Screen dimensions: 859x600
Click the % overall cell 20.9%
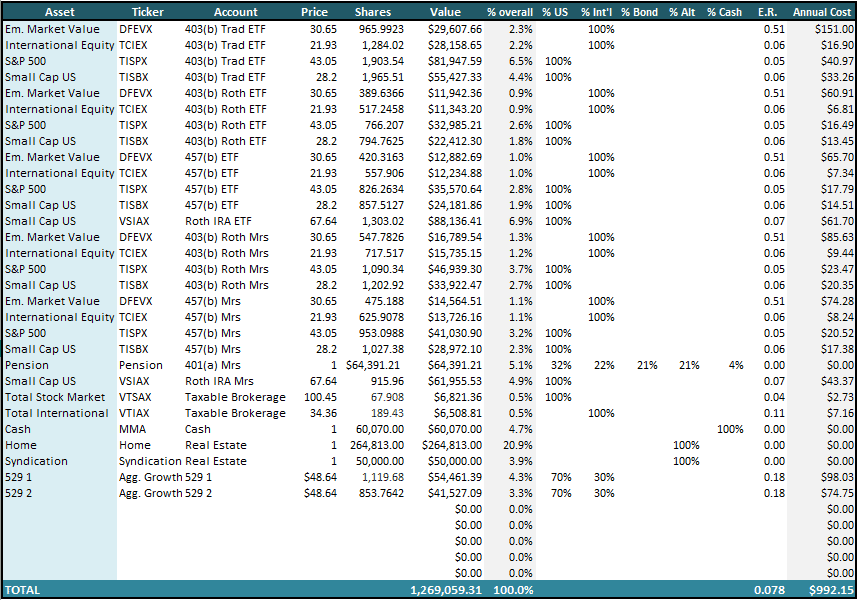point(518,445)
